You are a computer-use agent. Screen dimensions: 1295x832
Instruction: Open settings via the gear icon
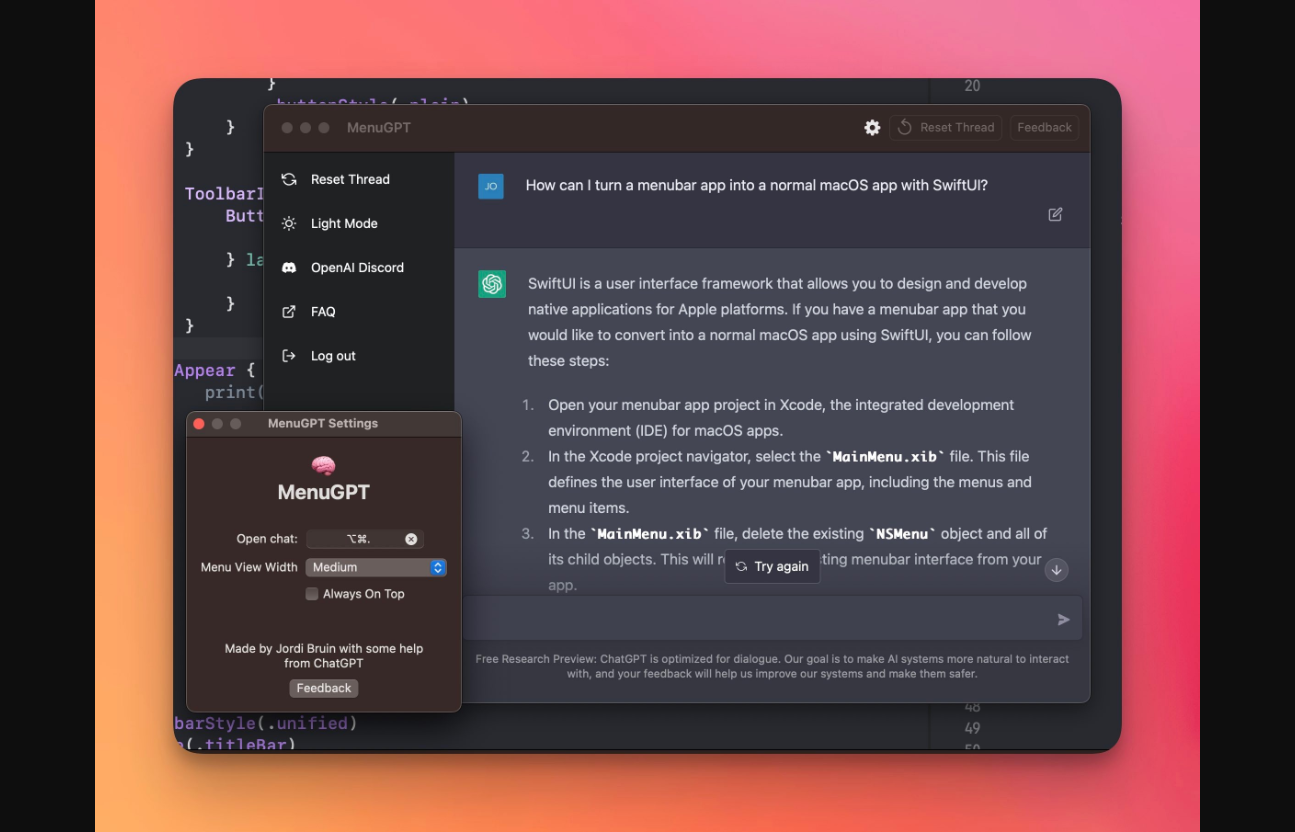click(x=872, y=127)
